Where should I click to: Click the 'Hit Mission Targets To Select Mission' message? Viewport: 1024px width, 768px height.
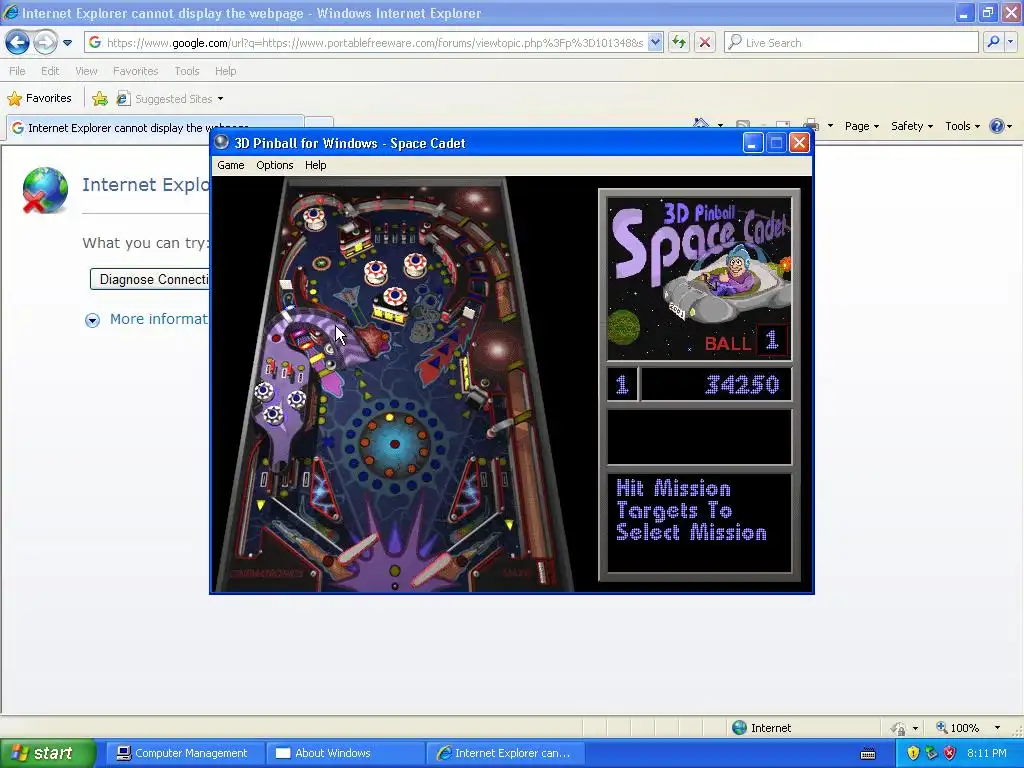(691, 510)
